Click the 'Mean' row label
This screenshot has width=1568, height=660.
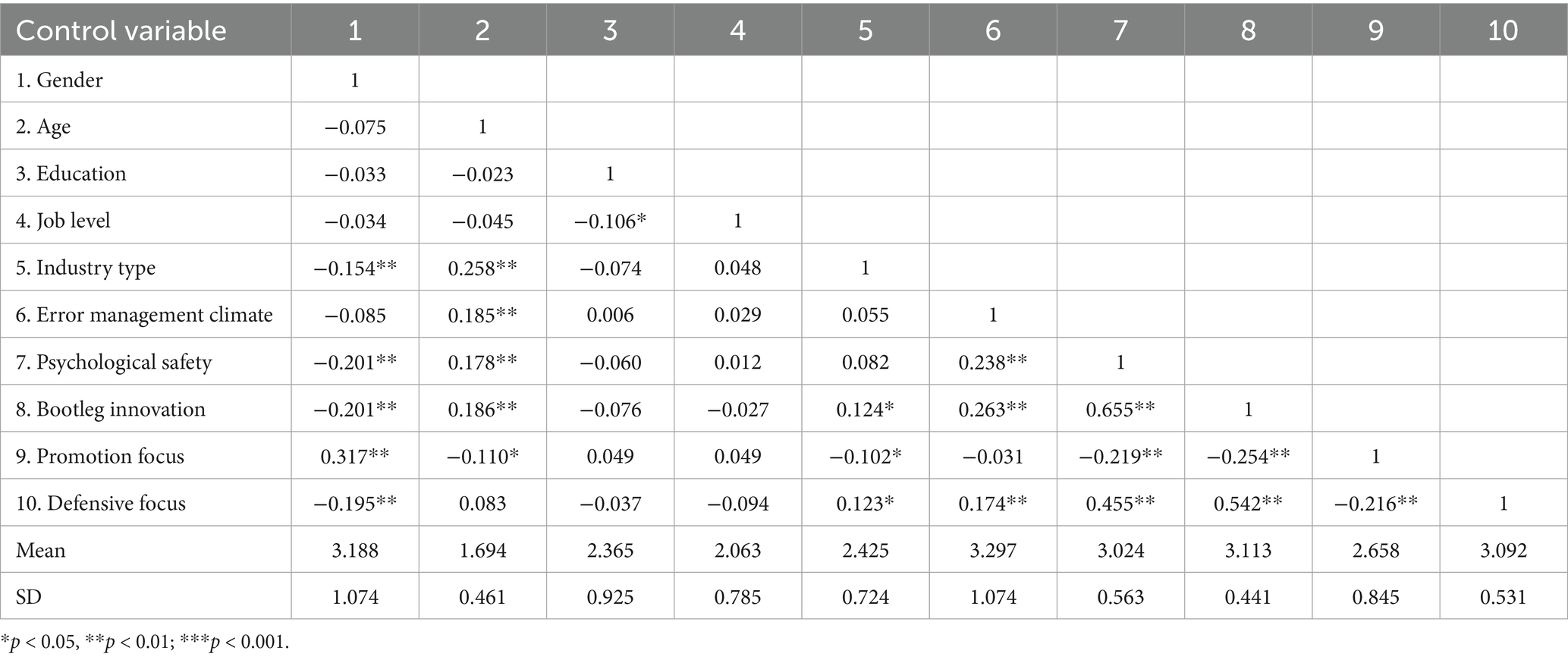coord(41,550)
